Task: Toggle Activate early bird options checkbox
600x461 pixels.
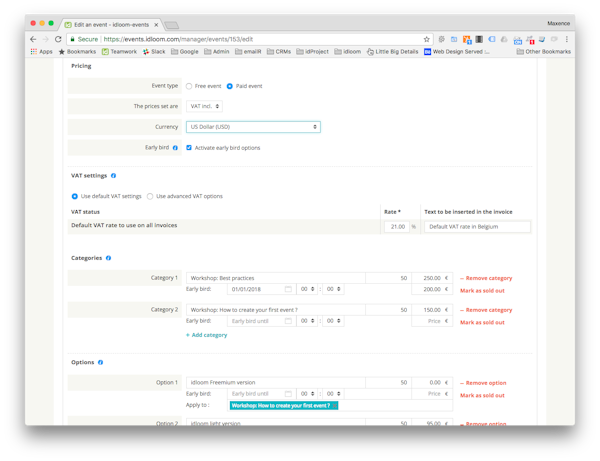Action: [189, 148]
